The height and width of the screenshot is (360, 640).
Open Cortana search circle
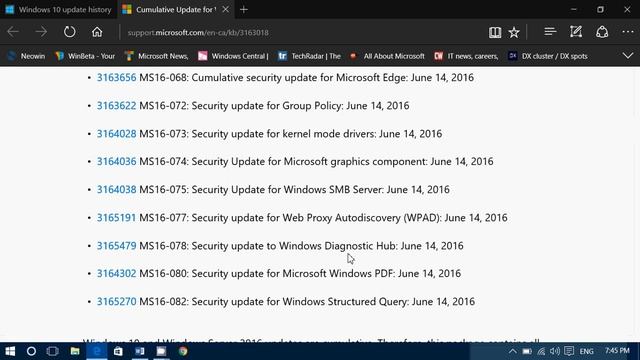(31, 351)
